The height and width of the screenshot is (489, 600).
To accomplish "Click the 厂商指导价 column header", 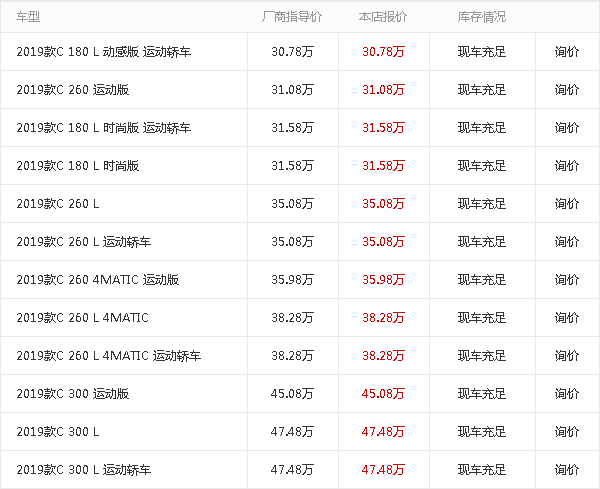I will click(x=291, y=17).
